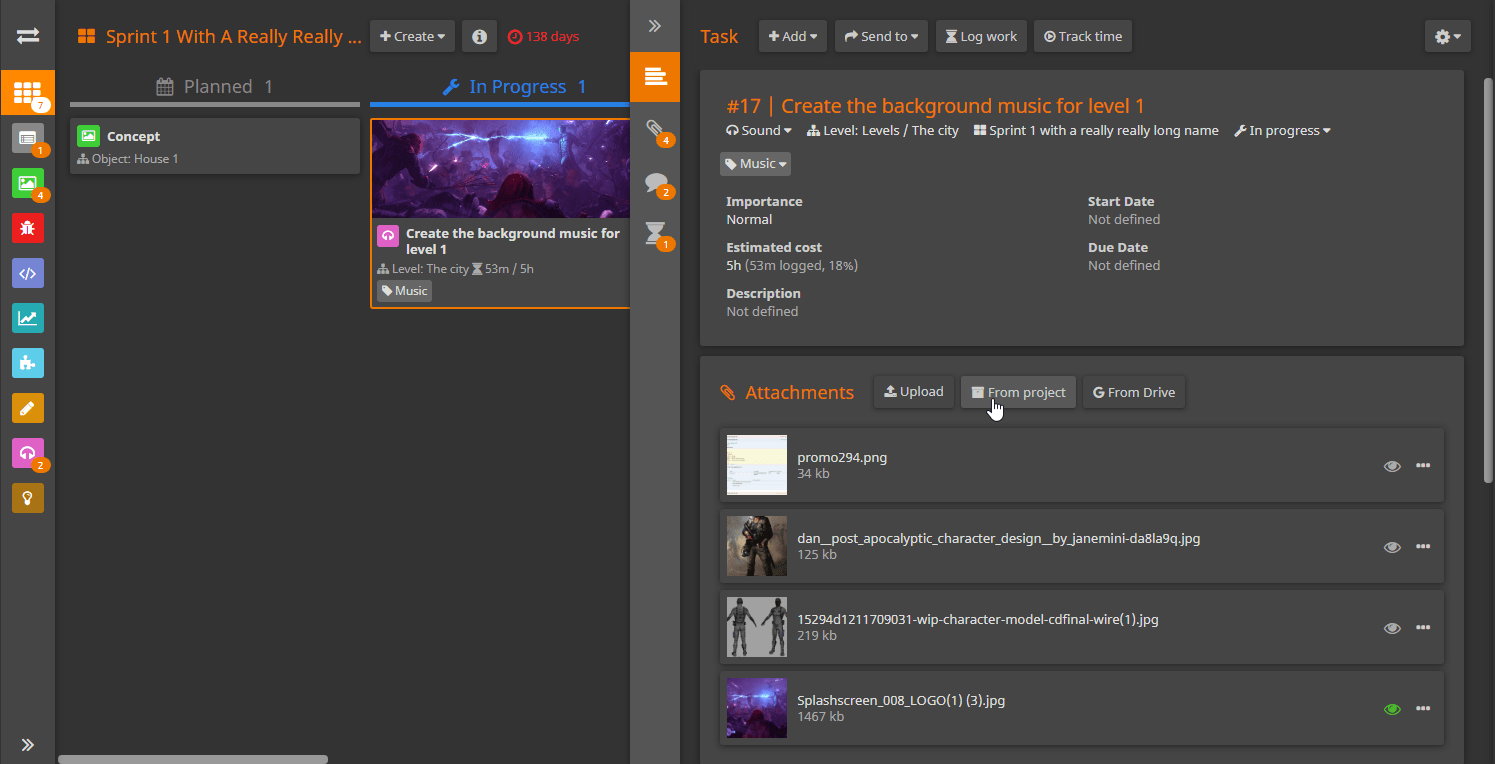
Task: Show the task attachments paperclip tab
Action: (655, 129)
